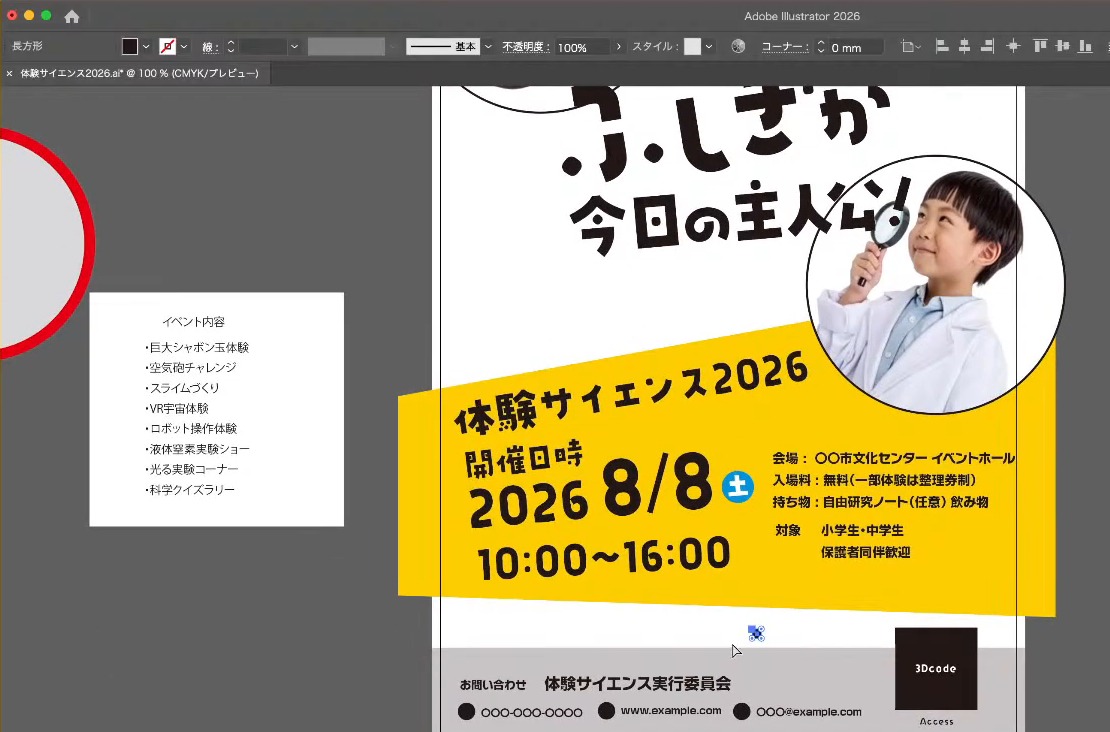Select the 体験サイエンス2026.ai document tab

coord(139,73)
